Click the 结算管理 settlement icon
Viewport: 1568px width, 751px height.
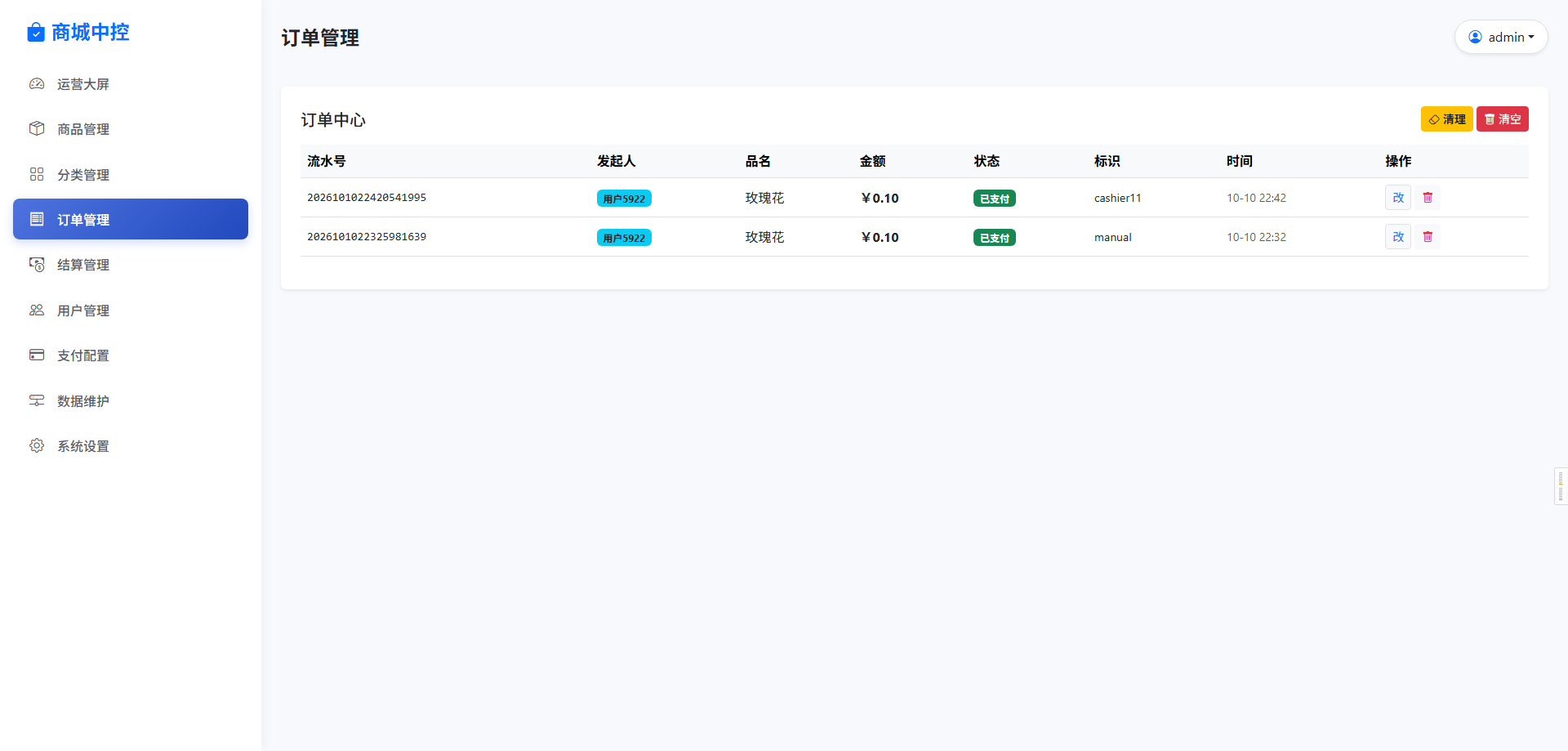37,264
